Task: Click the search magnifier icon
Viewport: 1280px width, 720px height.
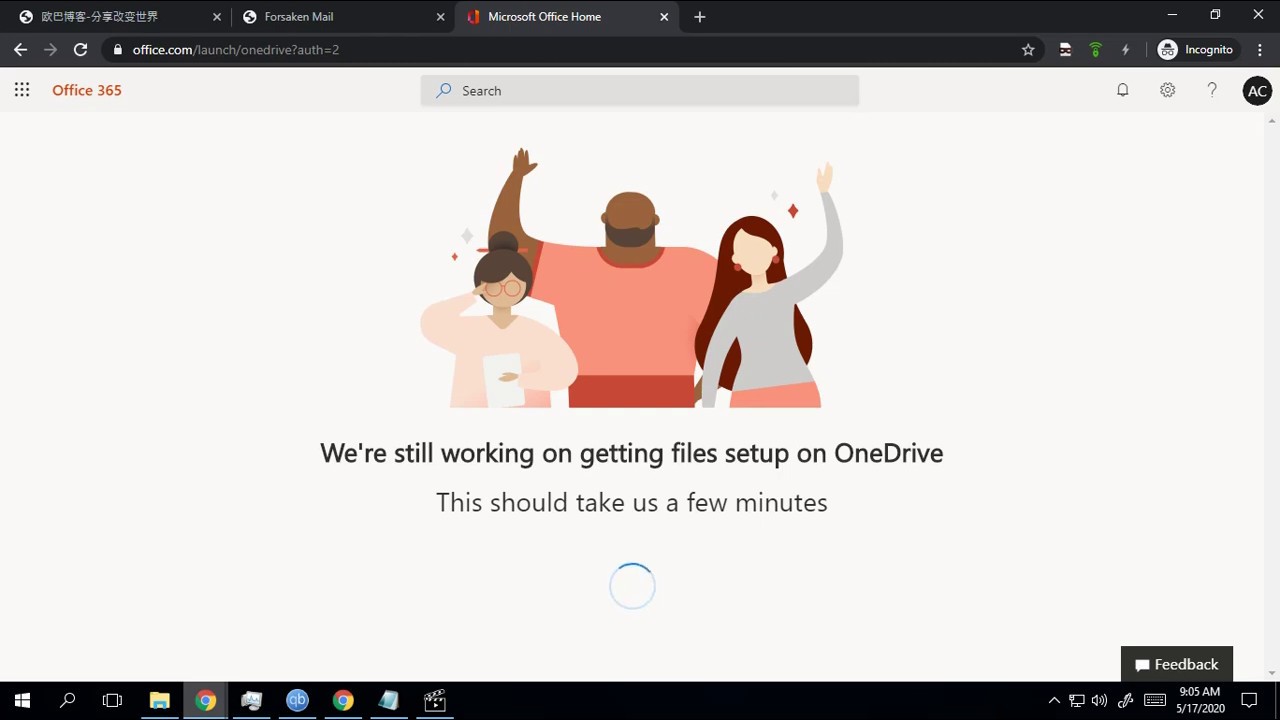Action: pos(444,90)
